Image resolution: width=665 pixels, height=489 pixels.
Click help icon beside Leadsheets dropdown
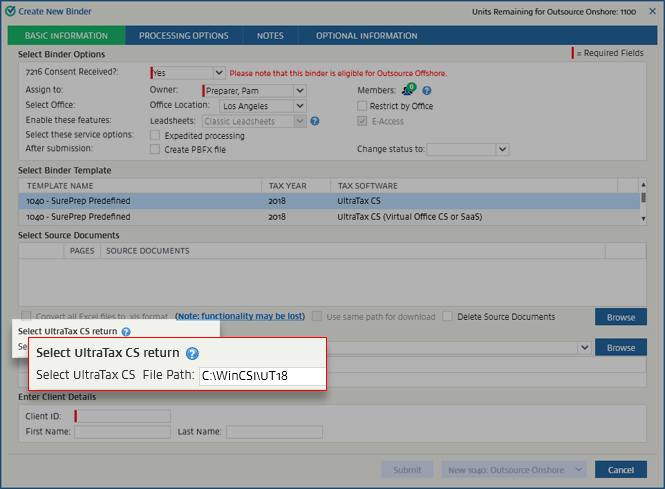click(314, 121)
